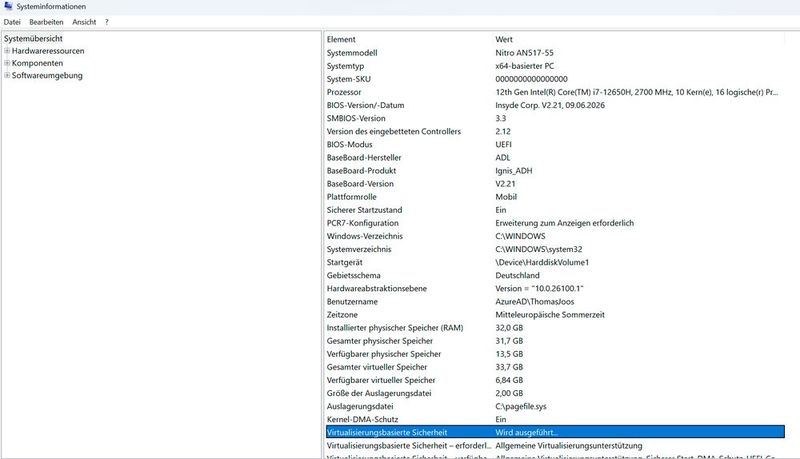Click the Mitteleuropäische Sommerzeit value
This screenshot has height=459, width=800.
550,315
